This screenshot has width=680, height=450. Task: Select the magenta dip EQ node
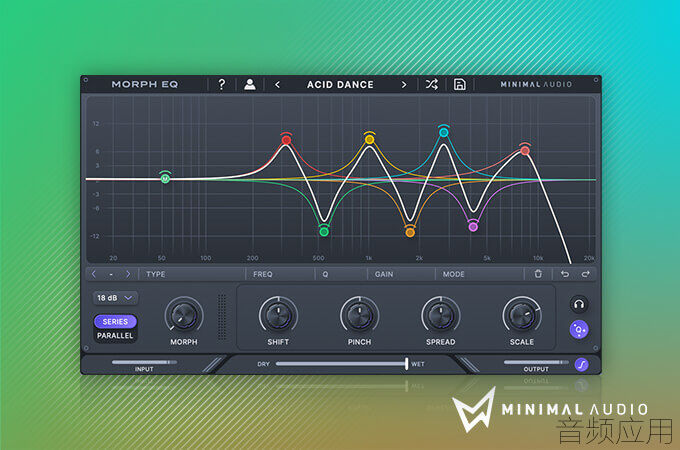coord(474,227)
